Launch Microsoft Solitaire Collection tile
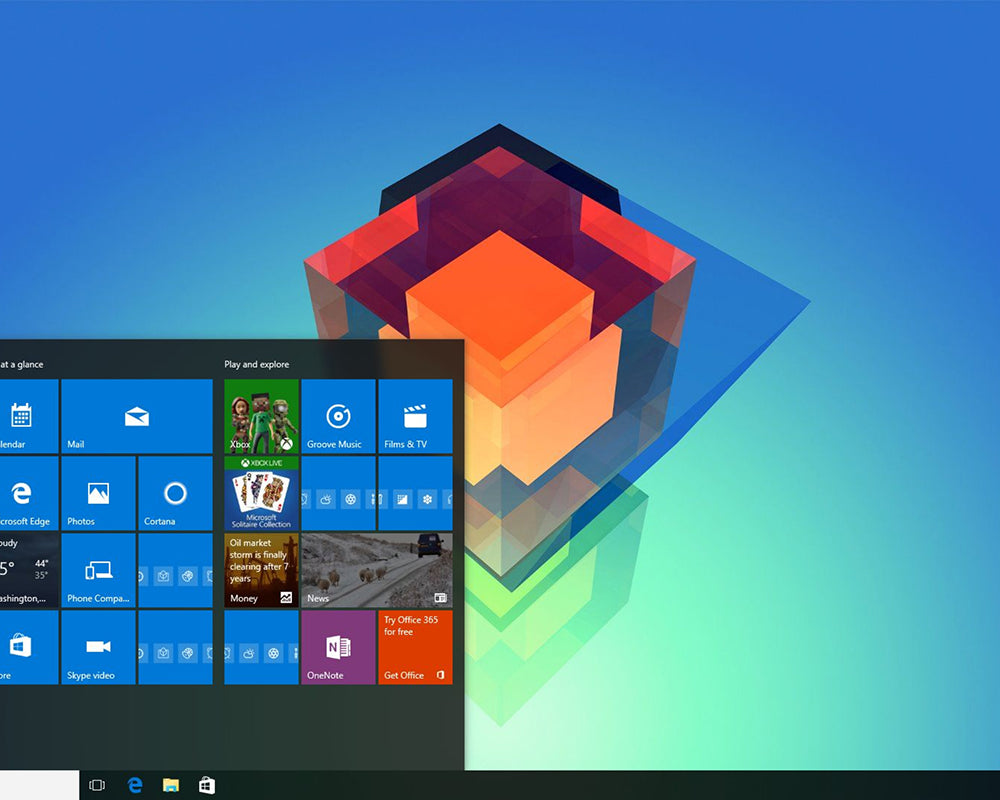 tap(261, 494)
